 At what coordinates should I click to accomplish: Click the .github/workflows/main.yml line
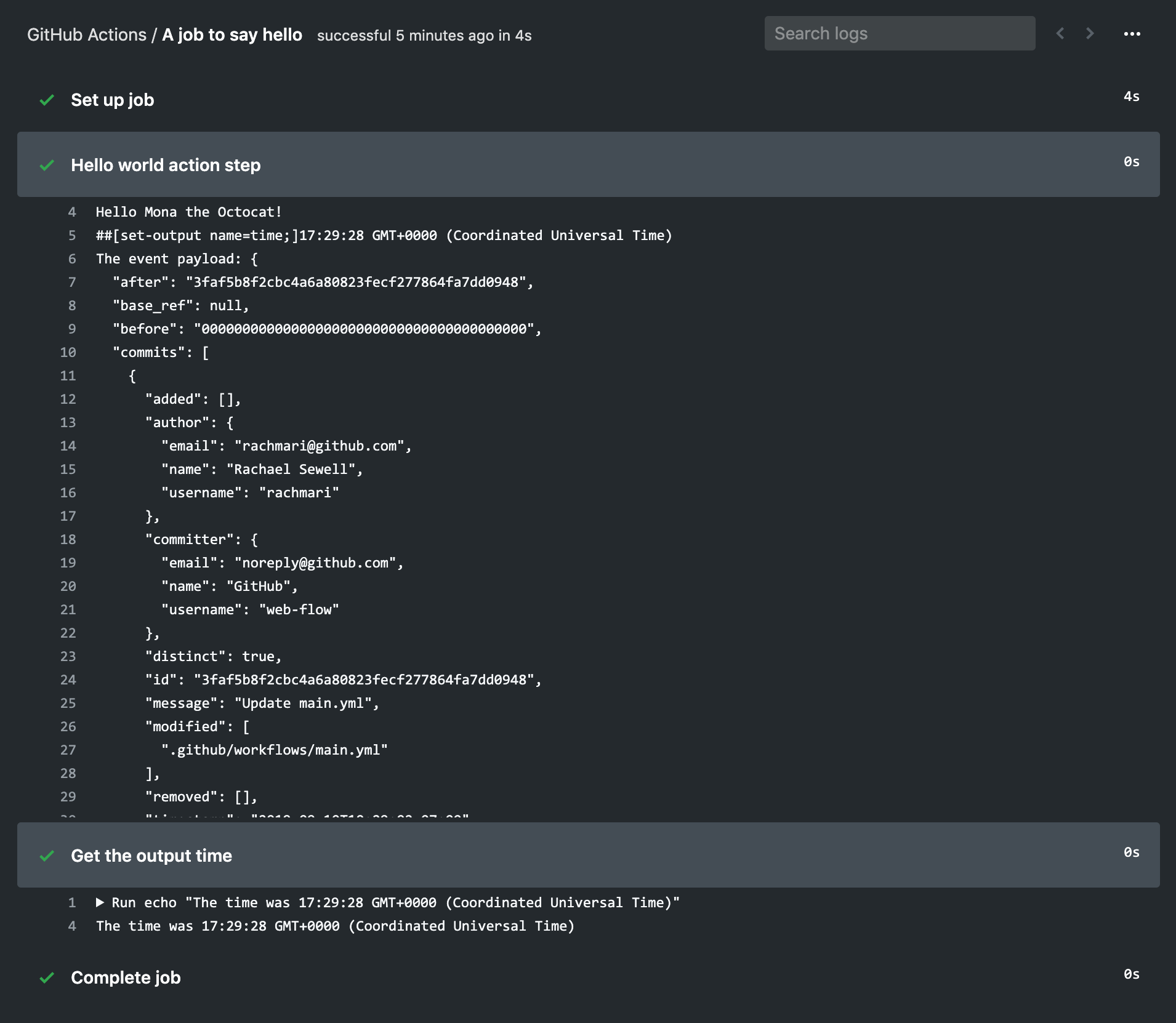[275, 750]
